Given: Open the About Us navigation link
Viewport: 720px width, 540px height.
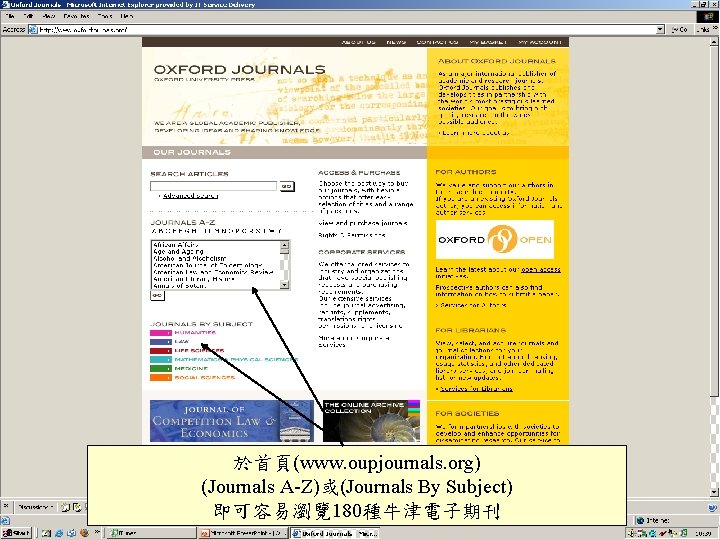Looking at the screenshot, I should [x=358, y=42].
